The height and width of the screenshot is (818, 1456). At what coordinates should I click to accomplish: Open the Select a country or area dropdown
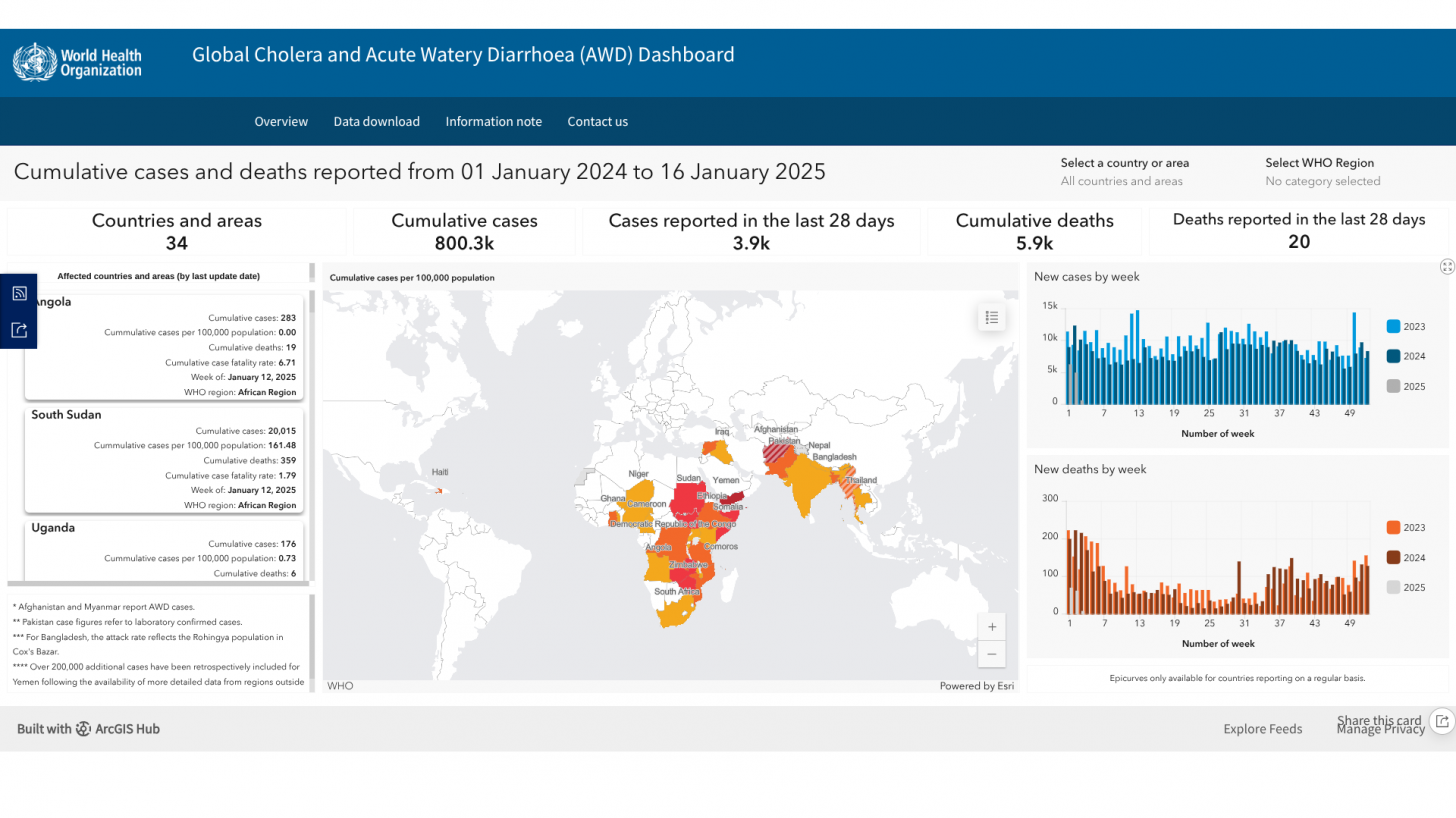[1125, 172]
